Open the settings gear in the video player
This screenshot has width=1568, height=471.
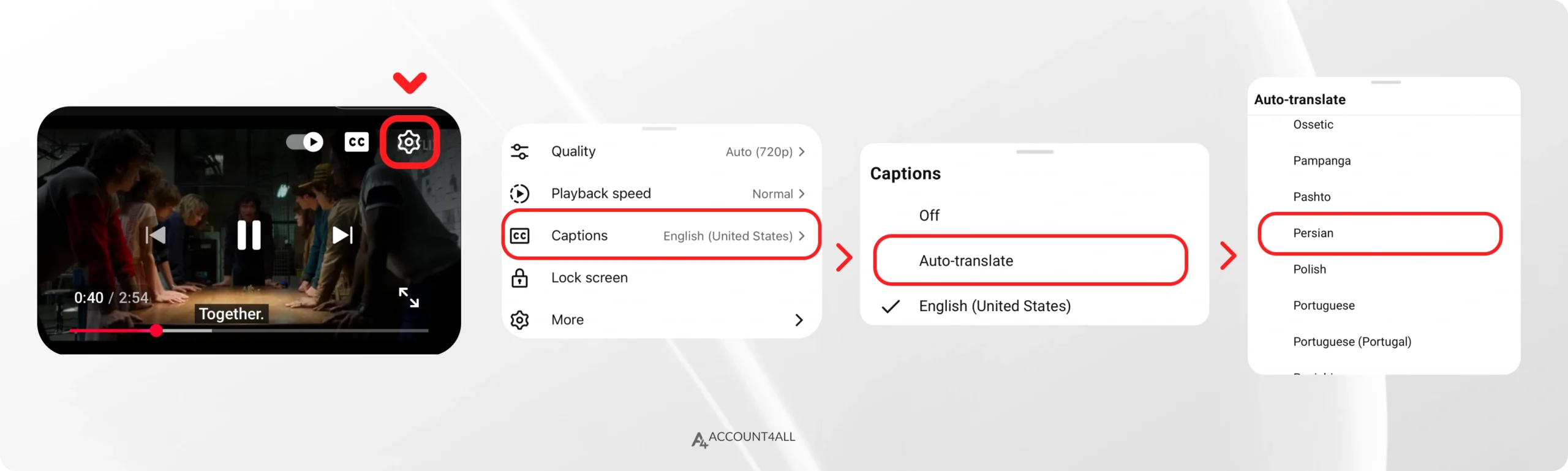[x=409, y=142]
